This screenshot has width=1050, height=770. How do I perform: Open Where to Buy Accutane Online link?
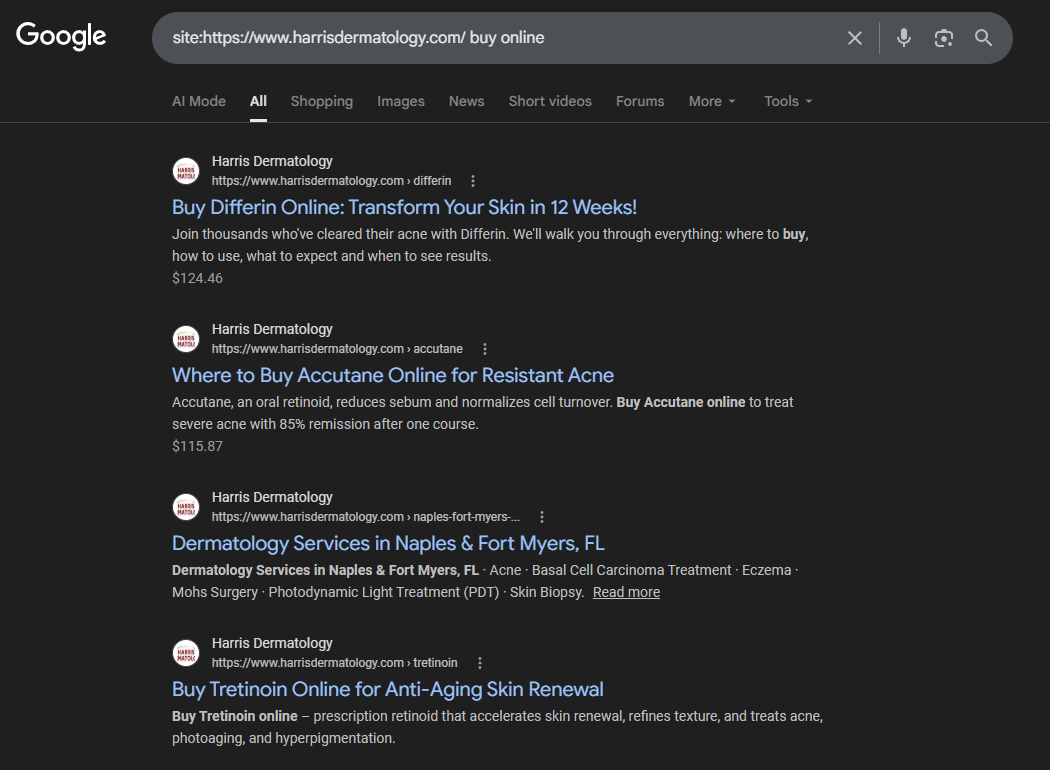(392, 375)
